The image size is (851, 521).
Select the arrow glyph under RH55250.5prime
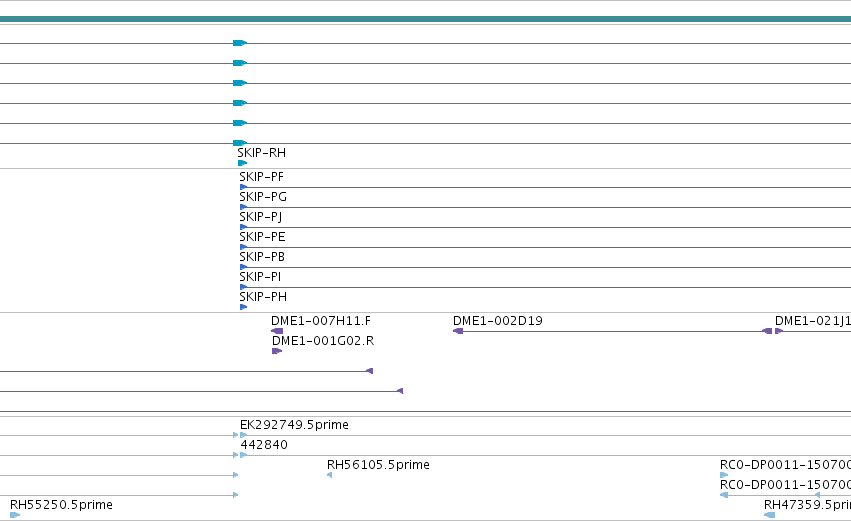(x=15, y=515)
